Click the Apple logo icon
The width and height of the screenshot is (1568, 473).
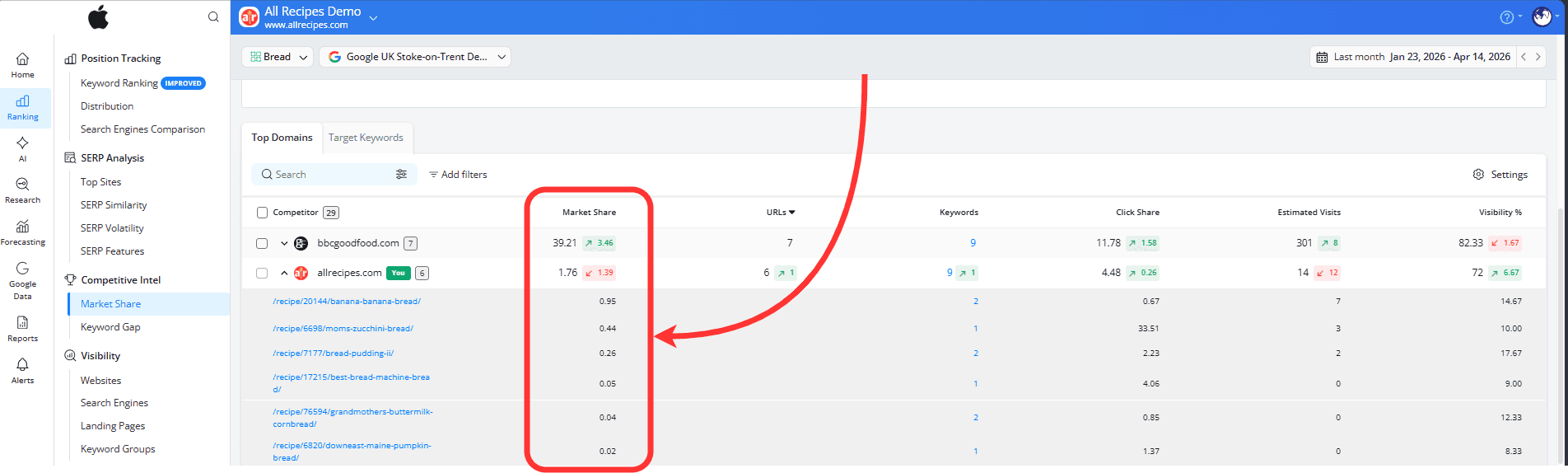coord(99,16)
